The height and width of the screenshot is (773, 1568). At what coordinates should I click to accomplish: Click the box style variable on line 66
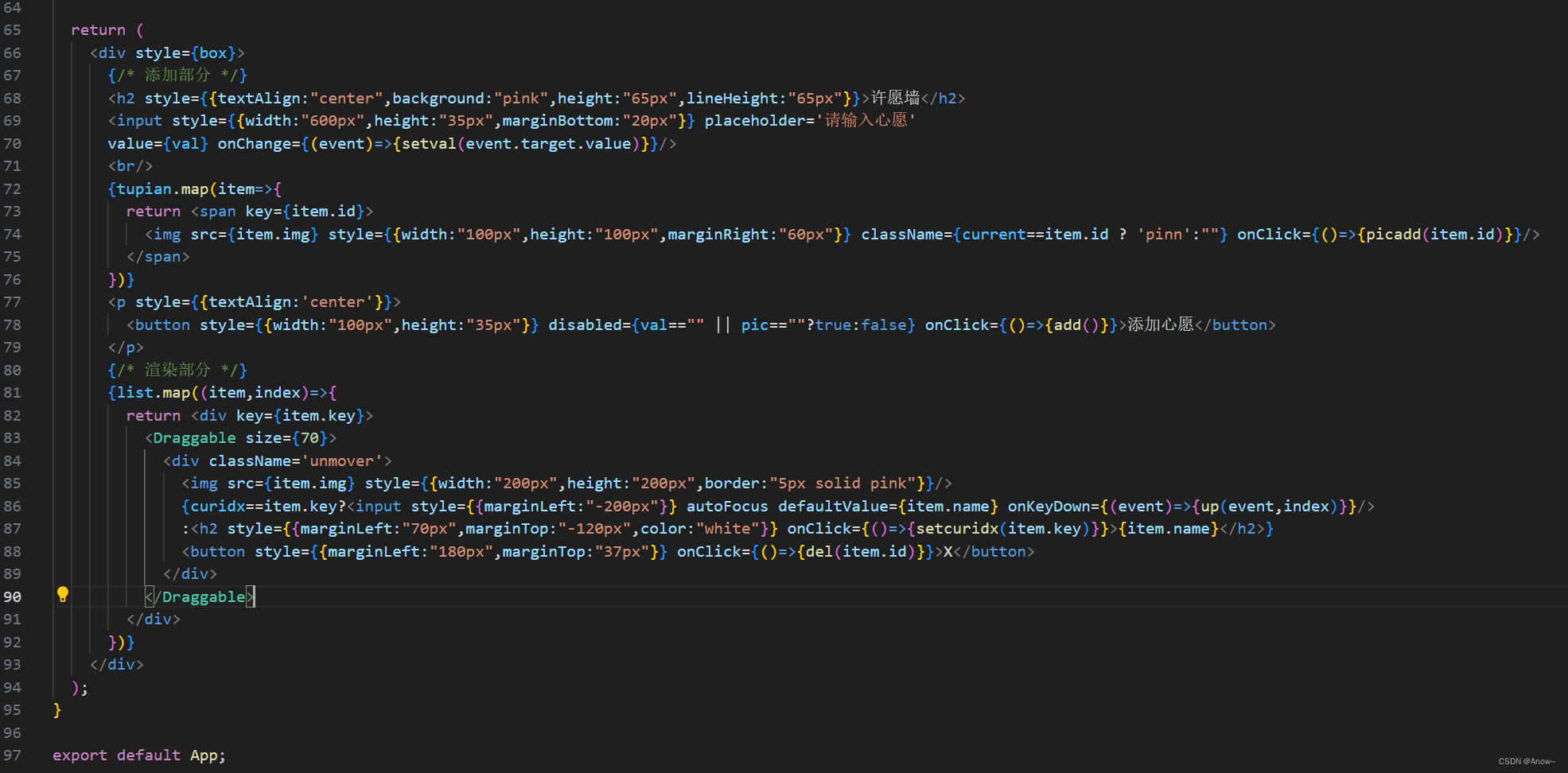click(213, 53)
